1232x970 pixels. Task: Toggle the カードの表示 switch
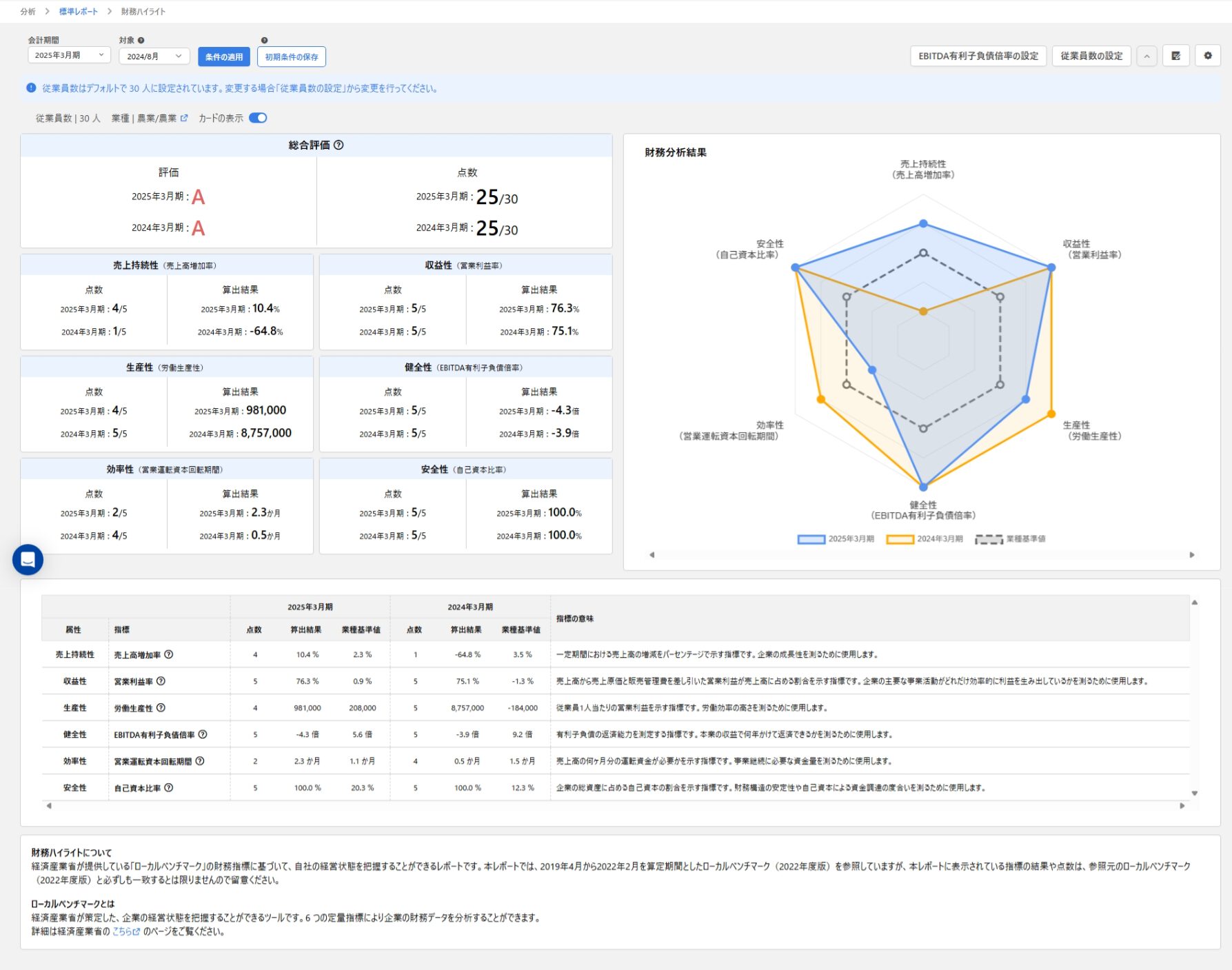pos(258,118)
